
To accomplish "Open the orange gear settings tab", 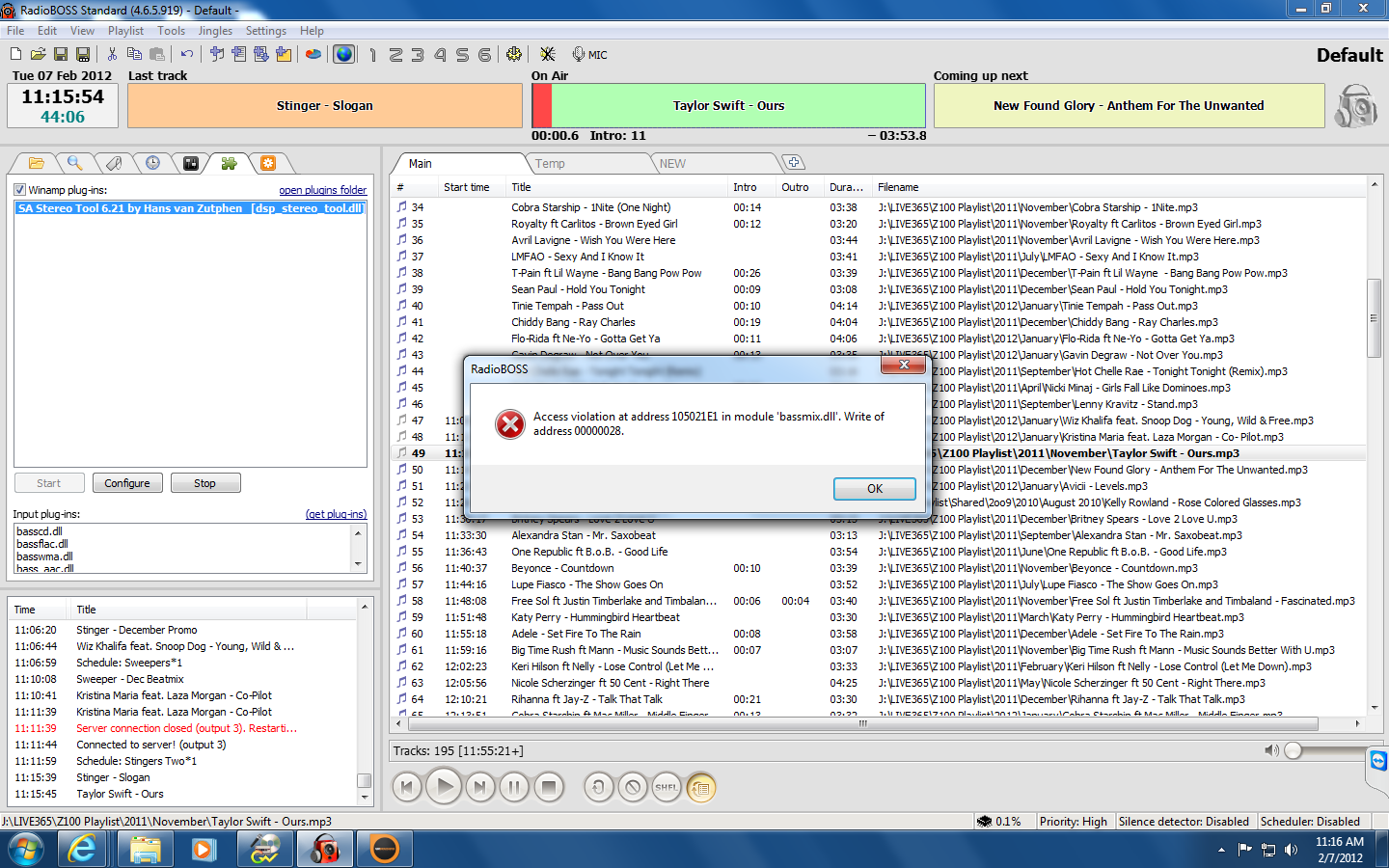I will 268,163.
